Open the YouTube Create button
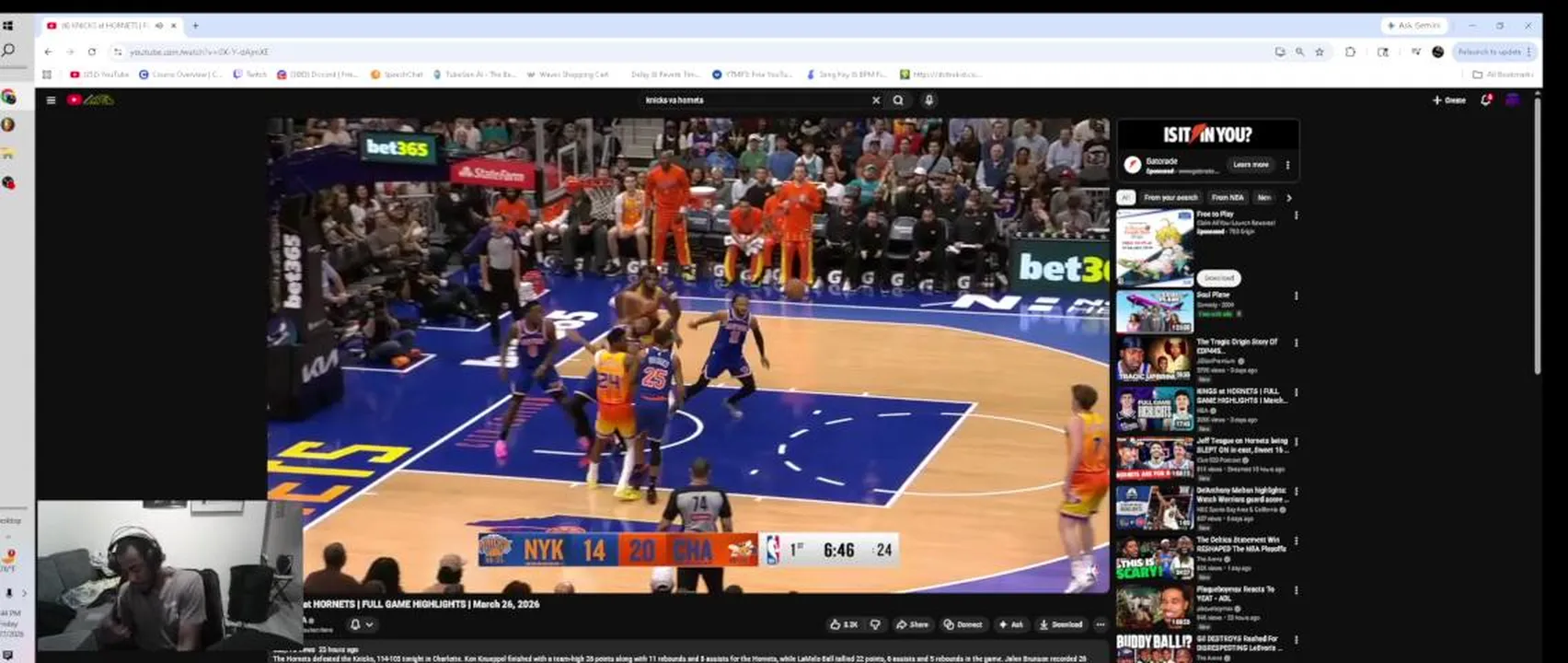Viewport: 1568px width, 663px height. click(x=1448, y=100)
